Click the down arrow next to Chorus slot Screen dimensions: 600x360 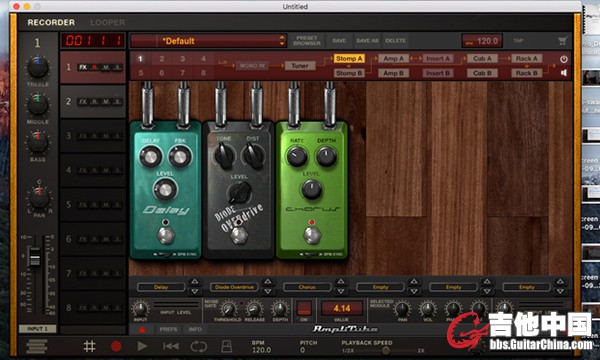[341, 292]
